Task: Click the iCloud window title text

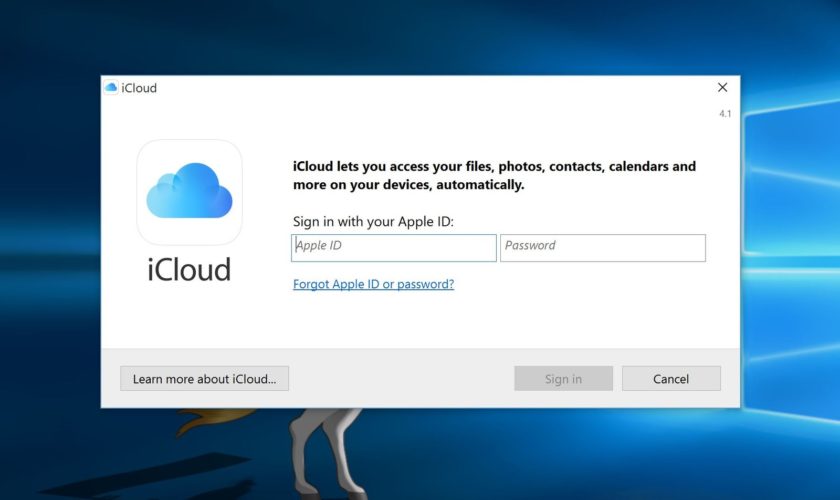Action: pyautogui.click(x=139, y=88)
